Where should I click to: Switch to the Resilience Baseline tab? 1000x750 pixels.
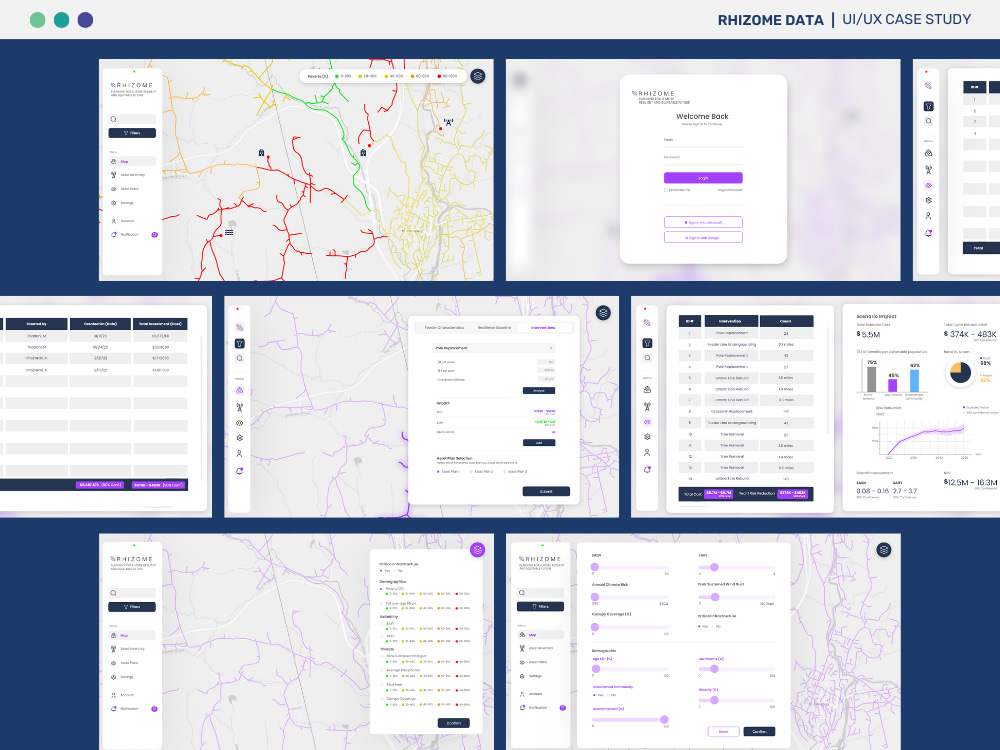[494, 327]
